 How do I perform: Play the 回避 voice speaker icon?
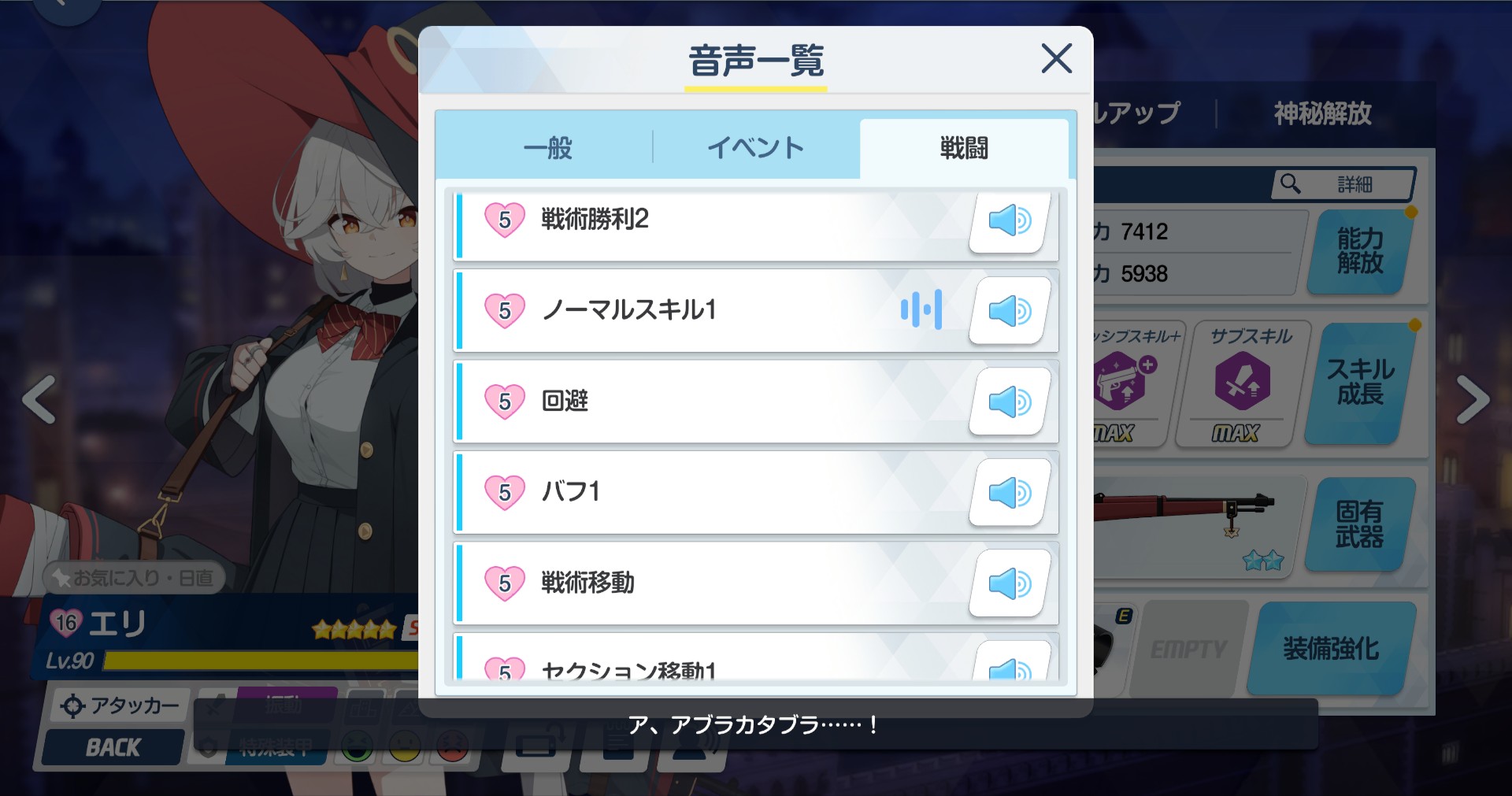click(1010, 402)
